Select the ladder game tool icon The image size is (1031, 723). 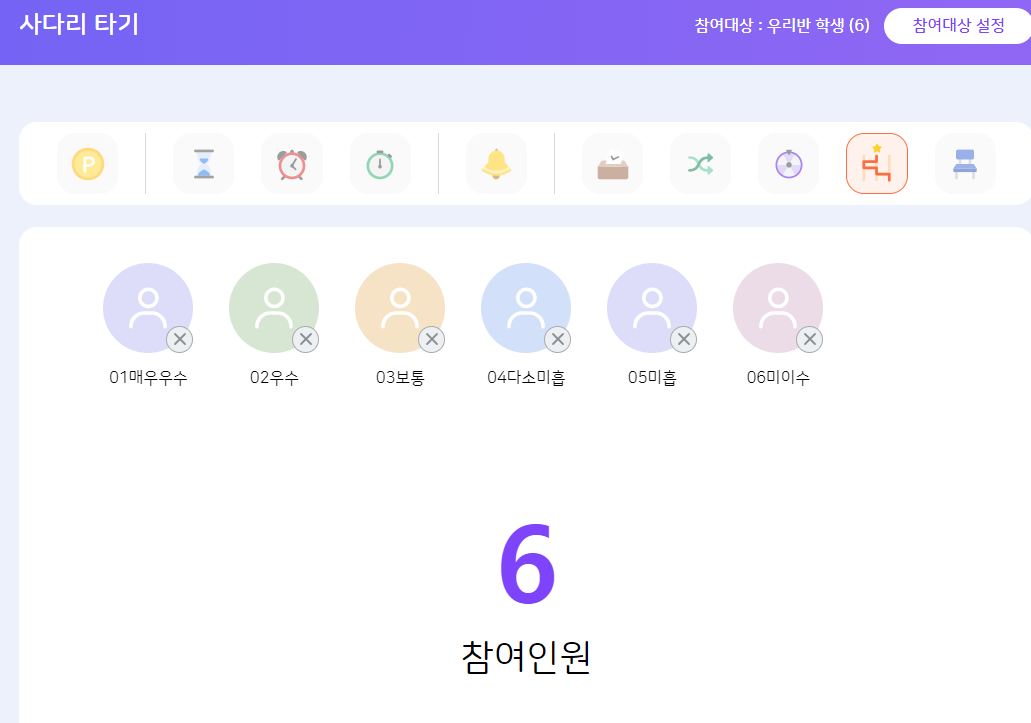point(876,163)
